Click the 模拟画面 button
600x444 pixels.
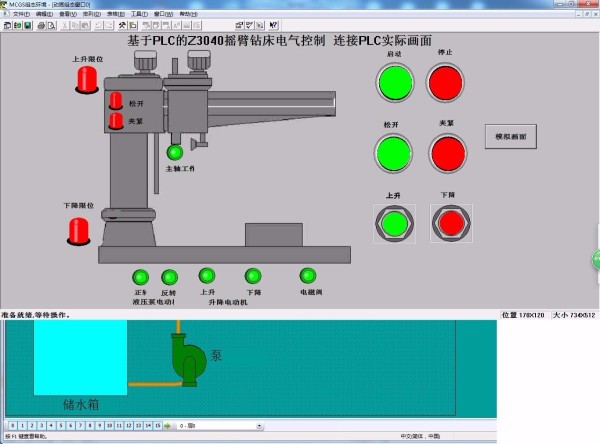pyautogui.click(x=511, y=136)
